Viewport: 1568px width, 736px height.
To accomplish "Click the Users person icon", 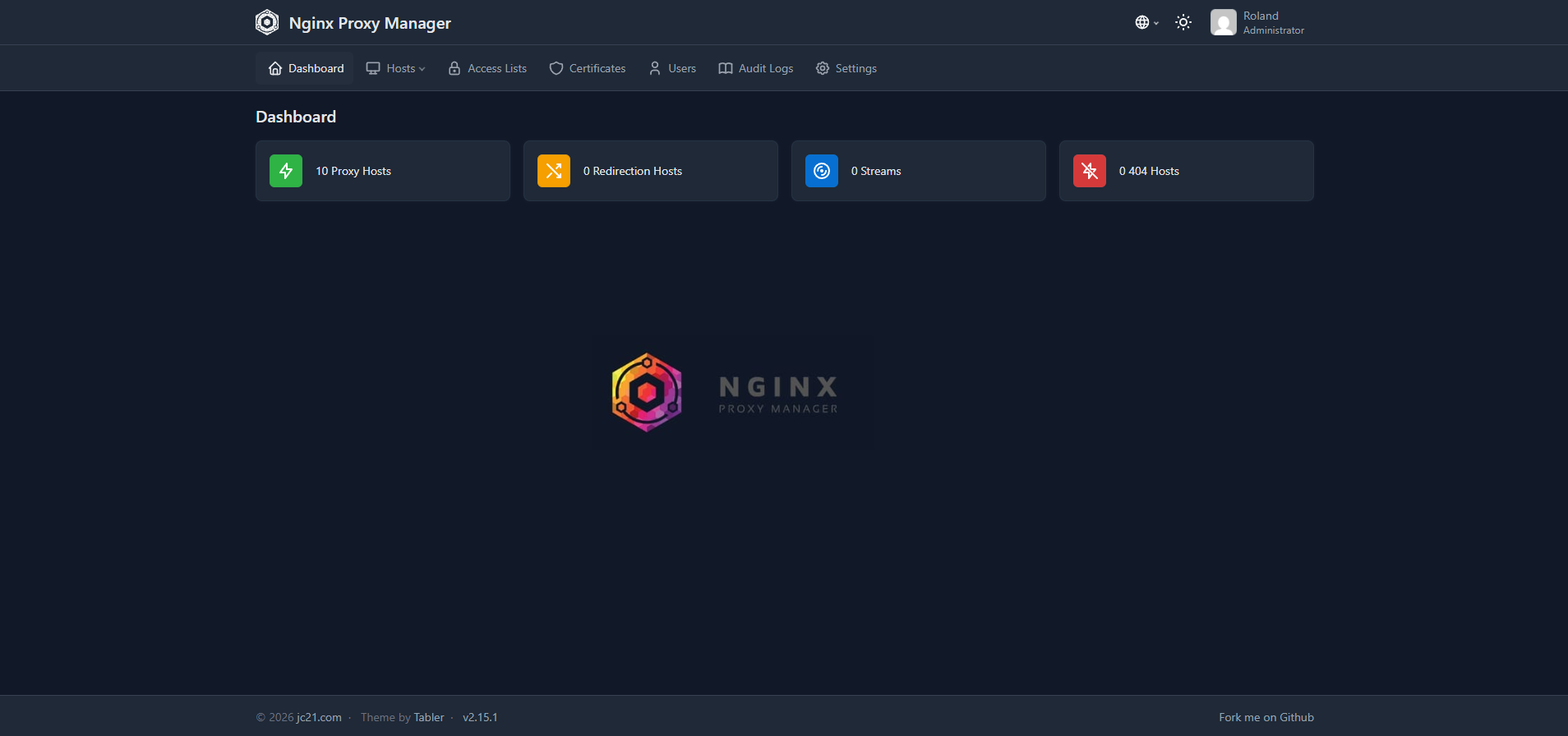I will [x=655, y=68].
